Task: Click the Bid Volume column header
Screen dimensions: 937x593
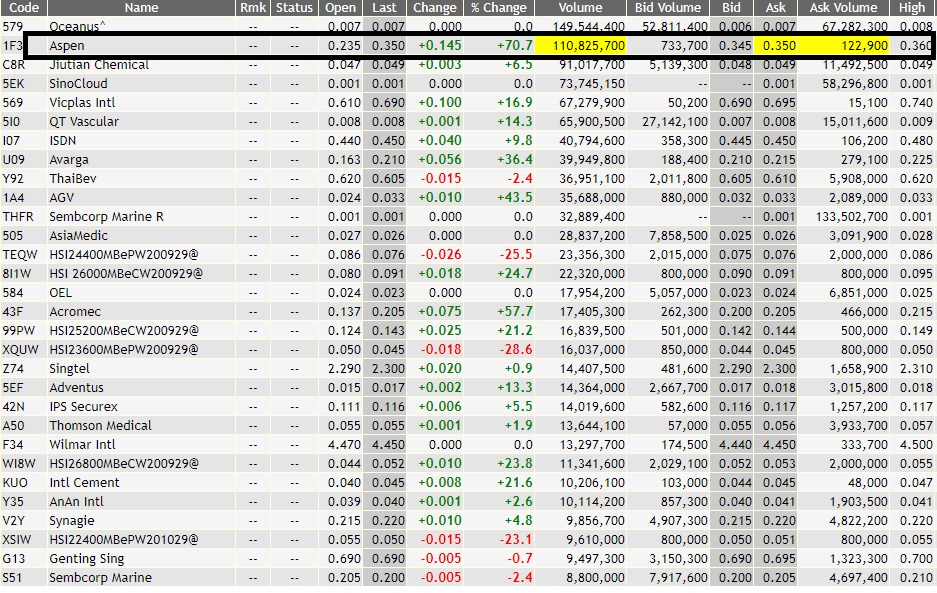Action: tap(667, 8)
